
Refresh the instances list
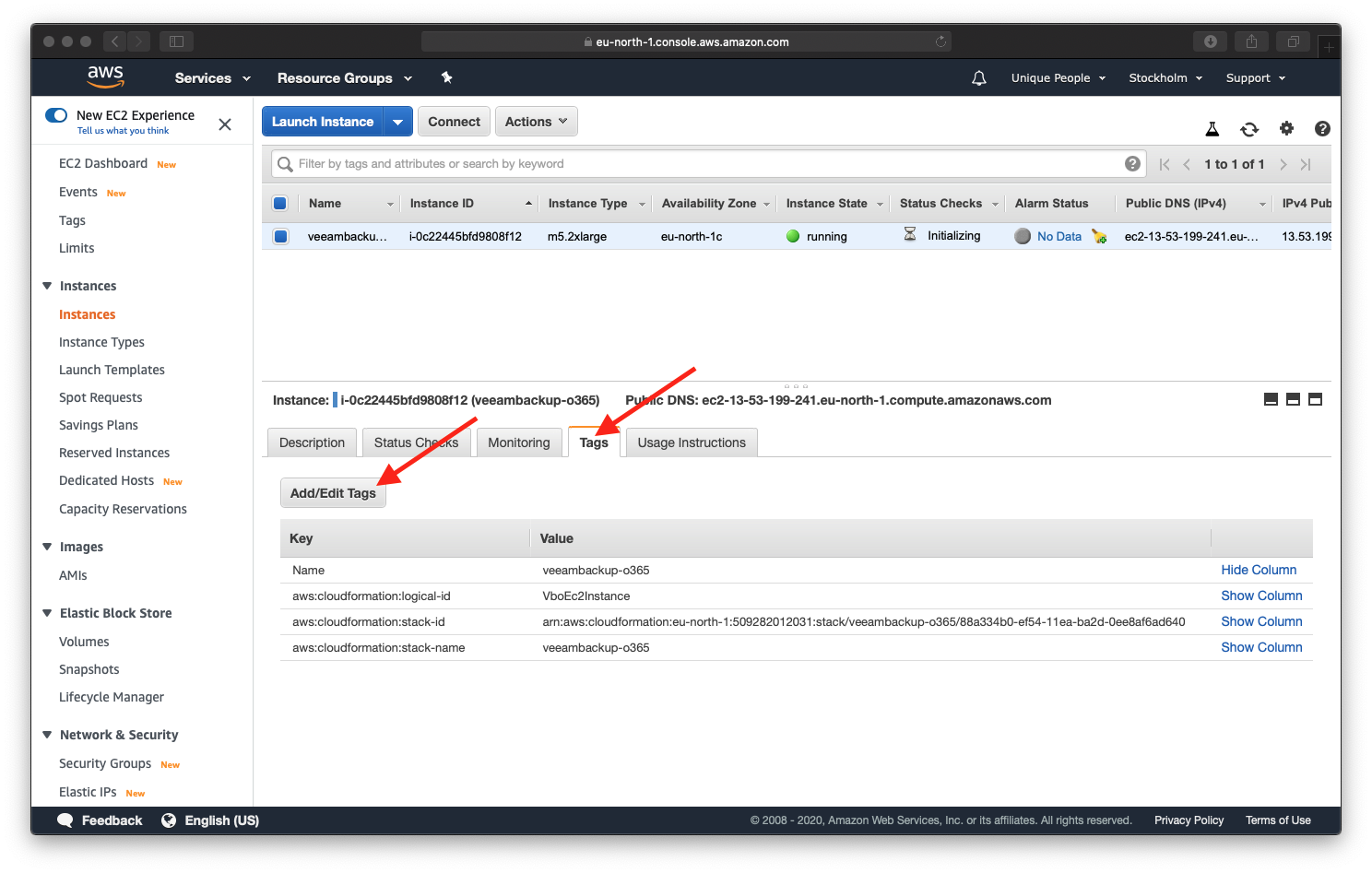coord(1249,129)
